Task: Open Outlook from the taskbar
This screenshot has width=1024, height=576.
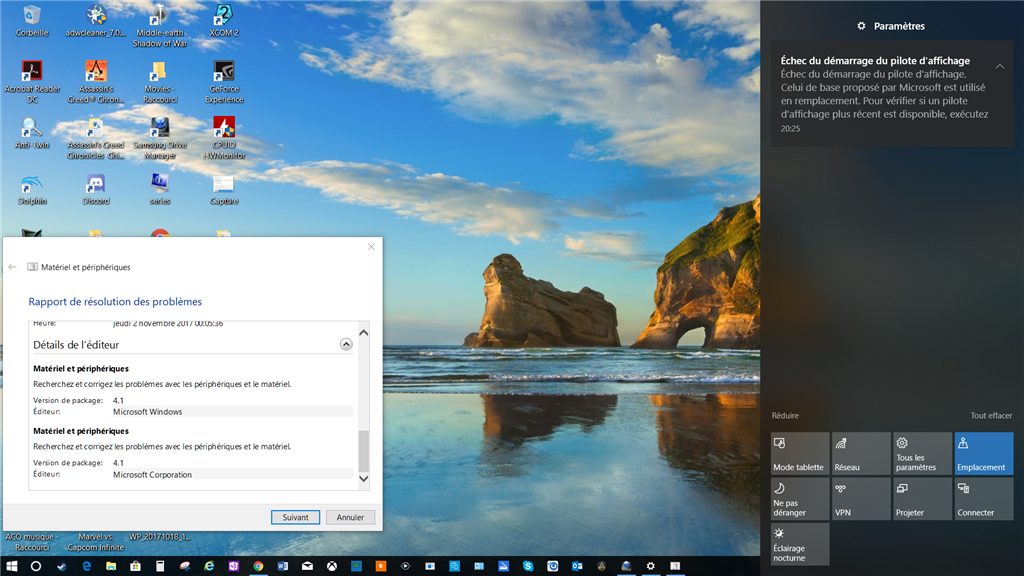Action: [x=577, y=566]
